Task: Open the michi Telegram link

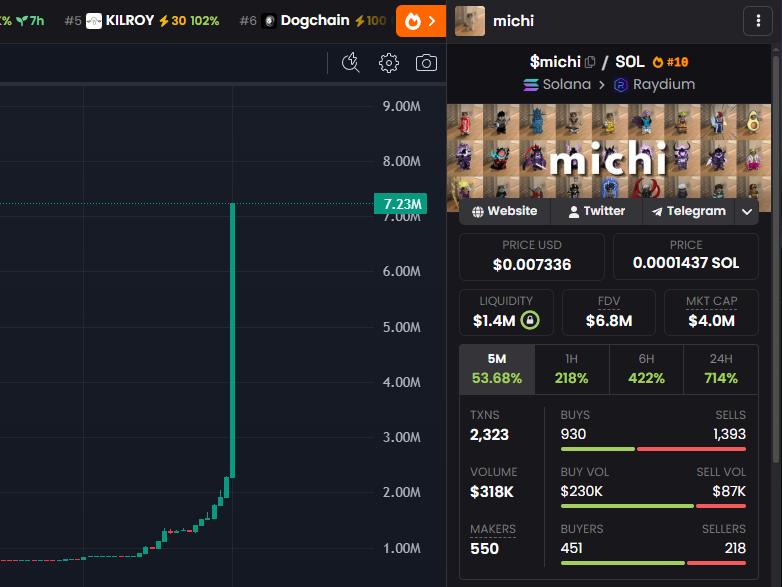Action: (689, 211)
